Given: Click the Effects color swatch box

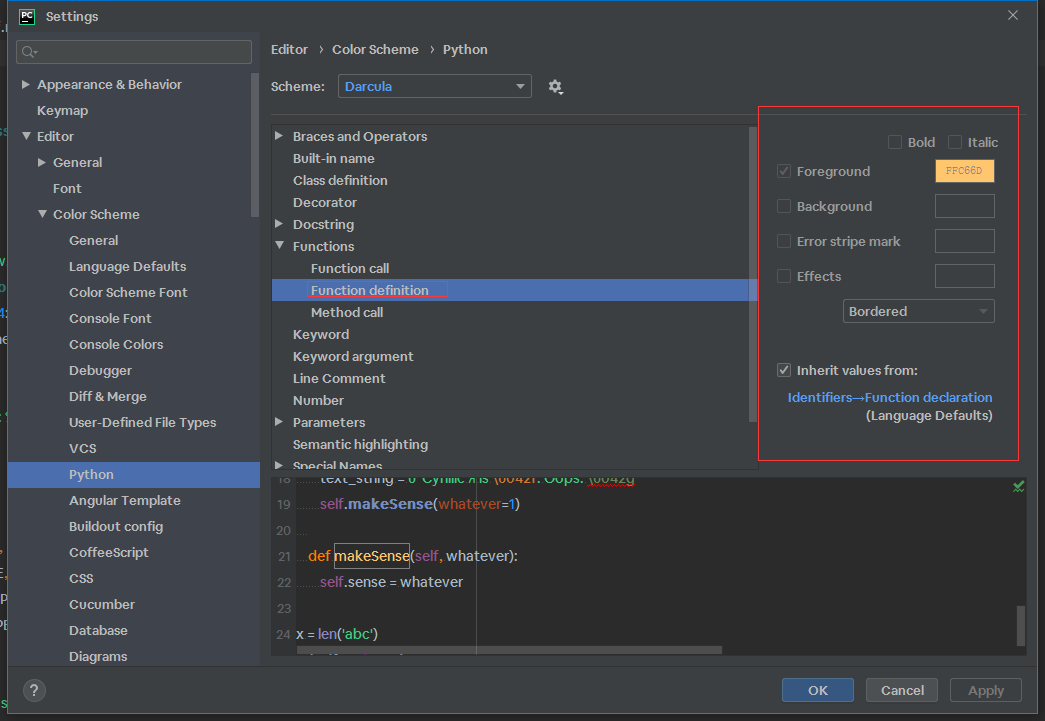Looking at the screenshot, I should click(964, 276).
